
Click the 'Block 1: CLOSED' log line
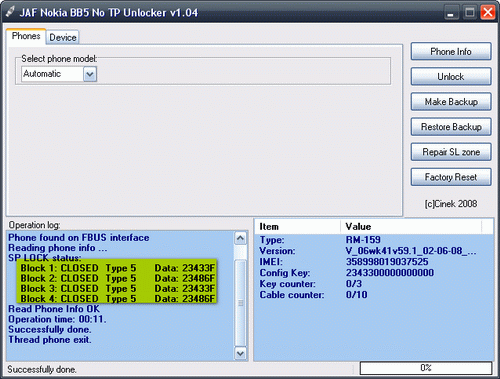click(117, 268)
